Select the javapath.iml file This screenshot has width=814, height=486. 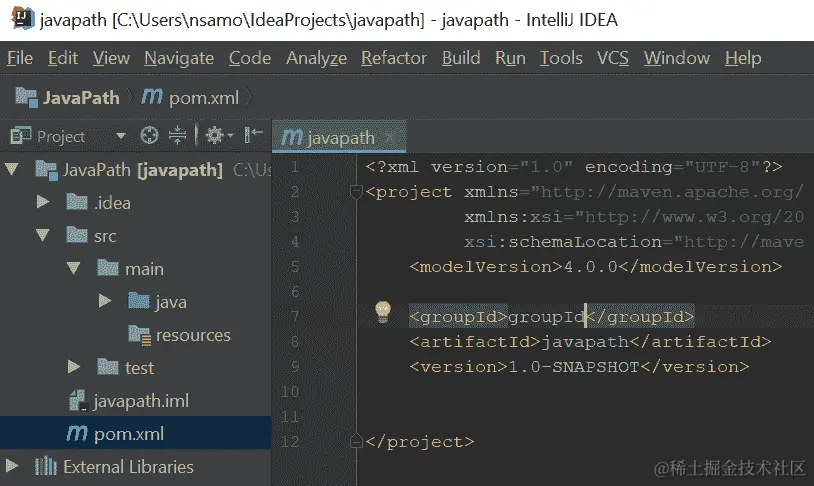point(141,401)
